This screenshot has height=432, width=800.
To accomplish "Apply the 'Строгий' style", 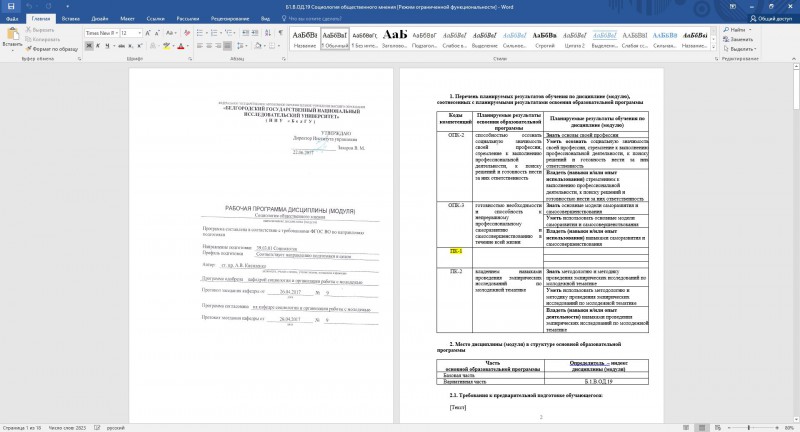I will click(544, 38).
